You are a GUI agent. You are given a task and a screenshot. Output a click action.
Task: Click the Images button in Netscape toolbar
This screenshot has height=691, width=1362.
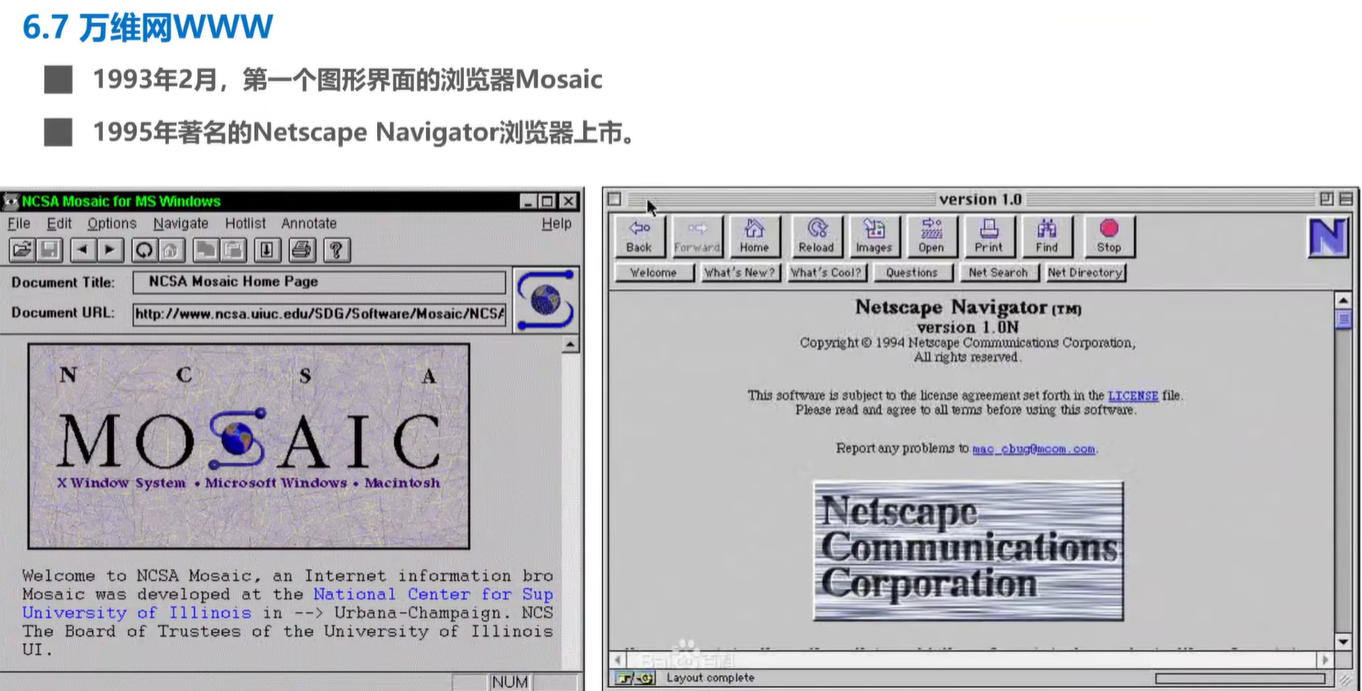[x=874, y=237]
